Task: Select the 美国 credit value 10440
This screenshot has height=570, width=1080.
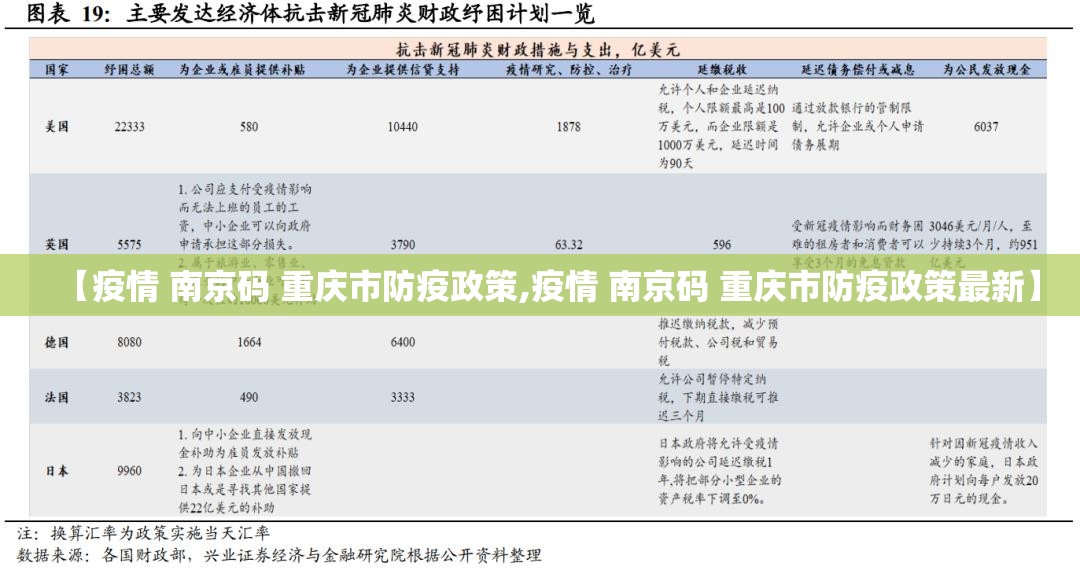Action: pyautogui.click(x=402, y=127)
